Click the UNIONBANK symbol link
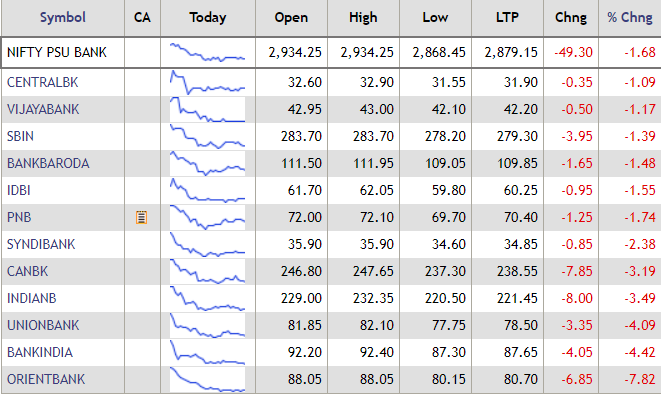The image size is (661, 394). (x=43, y=325)
